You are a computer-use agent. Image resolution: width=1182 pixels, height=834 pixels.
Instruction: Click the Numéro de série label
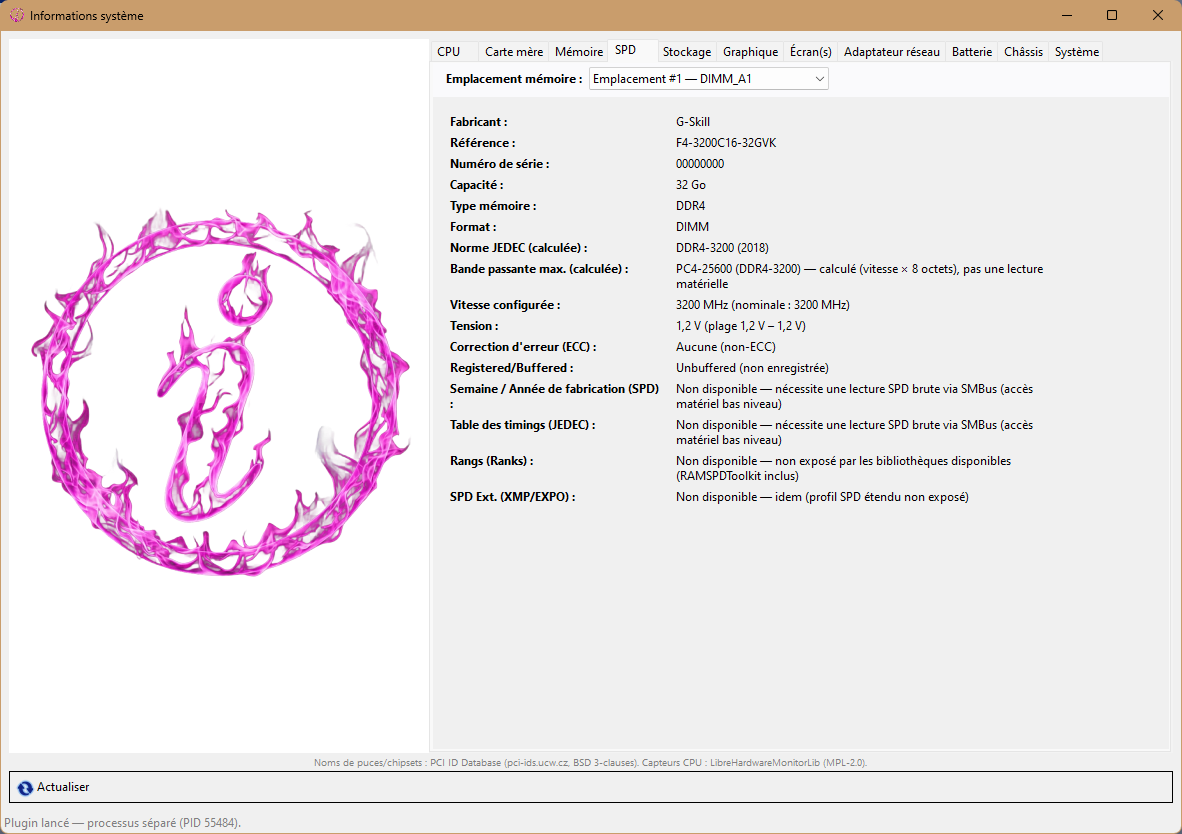pos(500,164)
